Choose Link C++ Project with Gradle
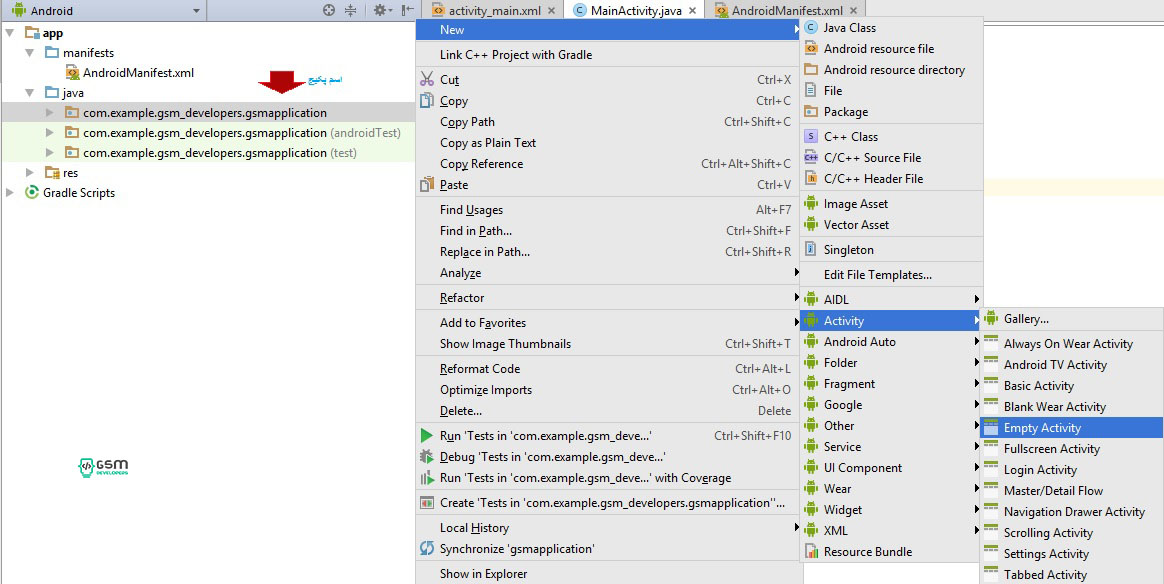The image size is (1164, 584). (609, 55)
